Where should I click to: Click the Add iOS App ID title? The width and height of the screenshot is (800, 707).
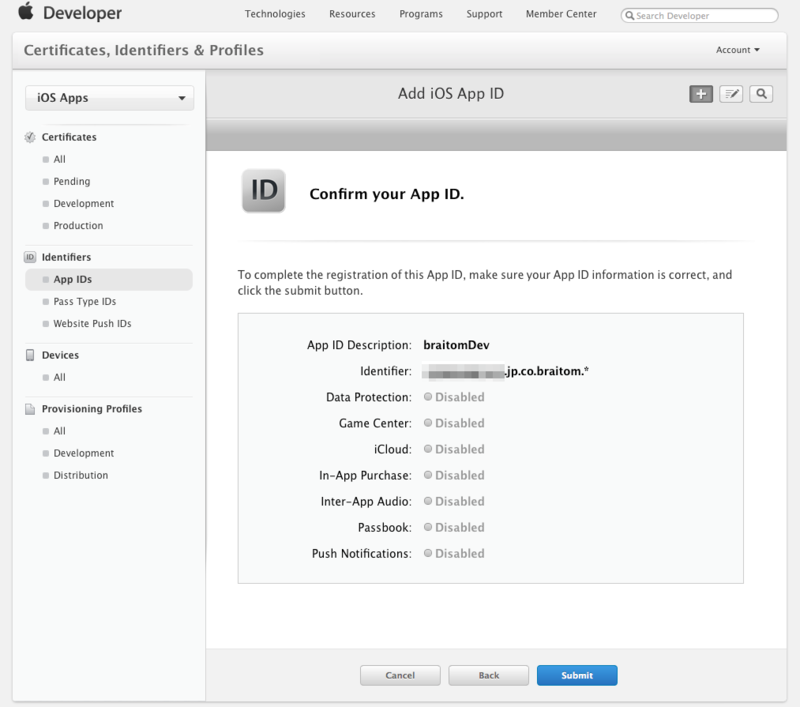click(451, 93)
